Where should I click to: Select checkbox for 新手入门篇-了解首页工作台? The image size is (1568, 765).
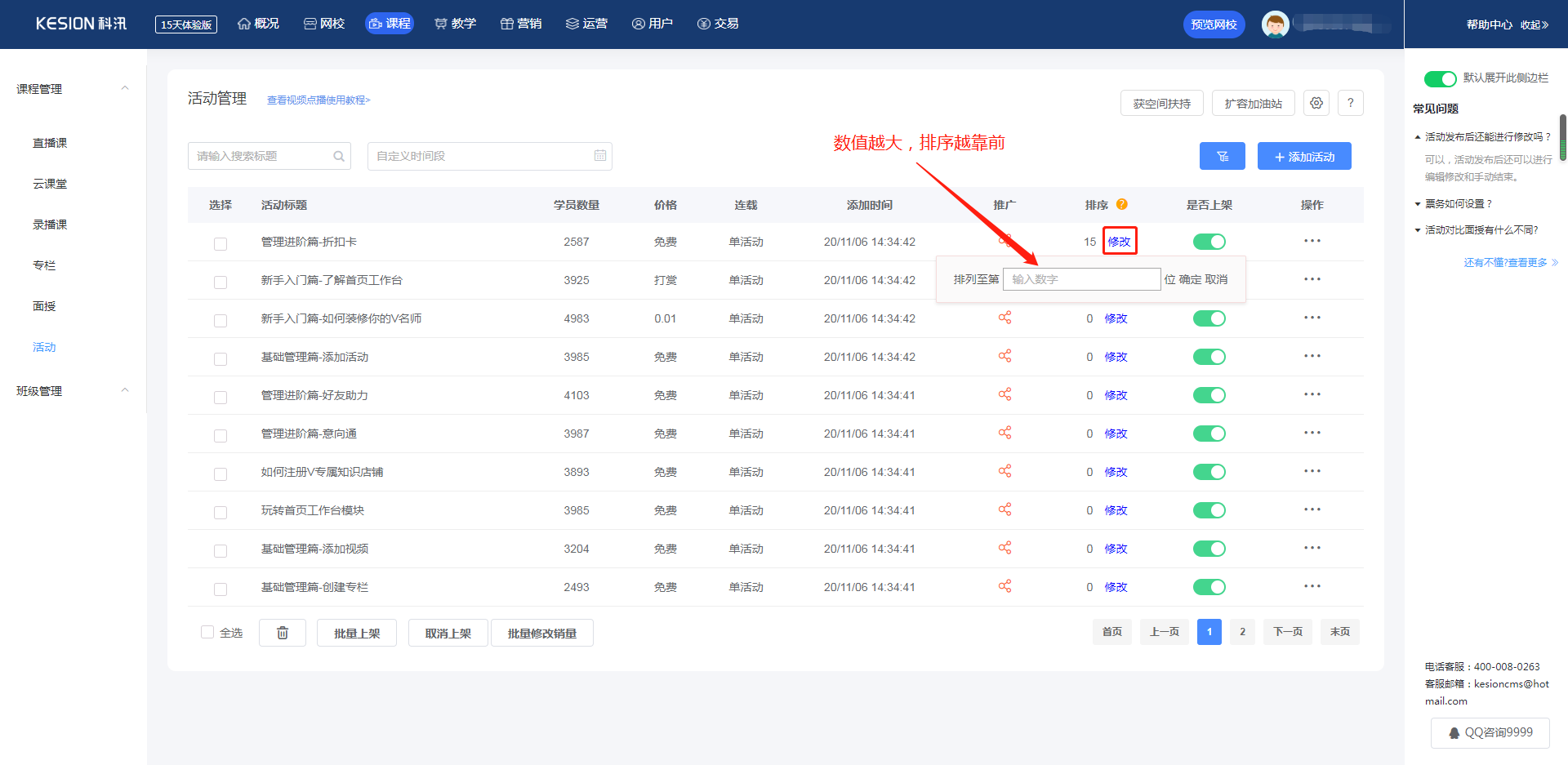pos(220,282)
